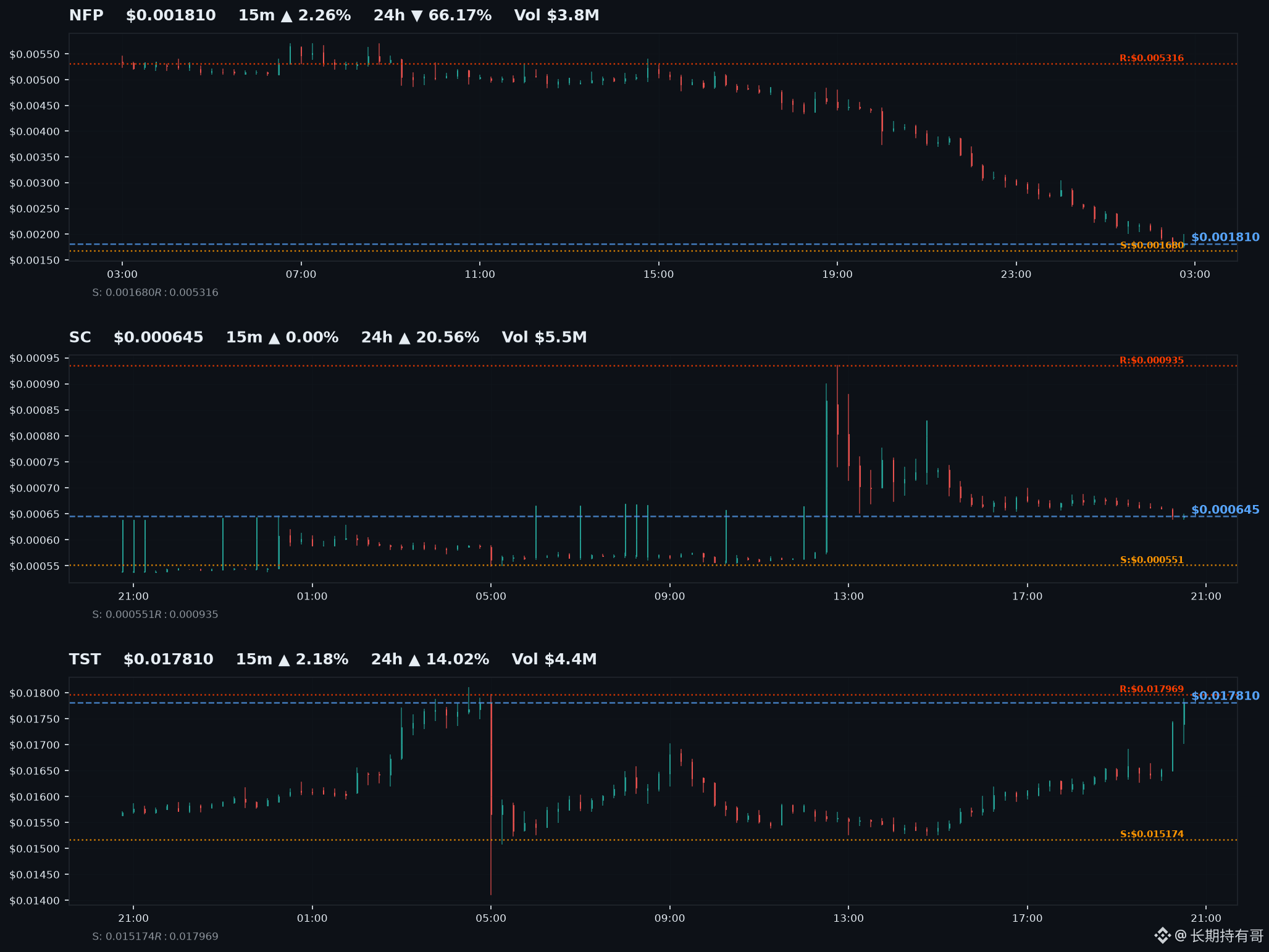
Task: Click the 13:00 time label on TST chart
Action: [x=848, y=919]
